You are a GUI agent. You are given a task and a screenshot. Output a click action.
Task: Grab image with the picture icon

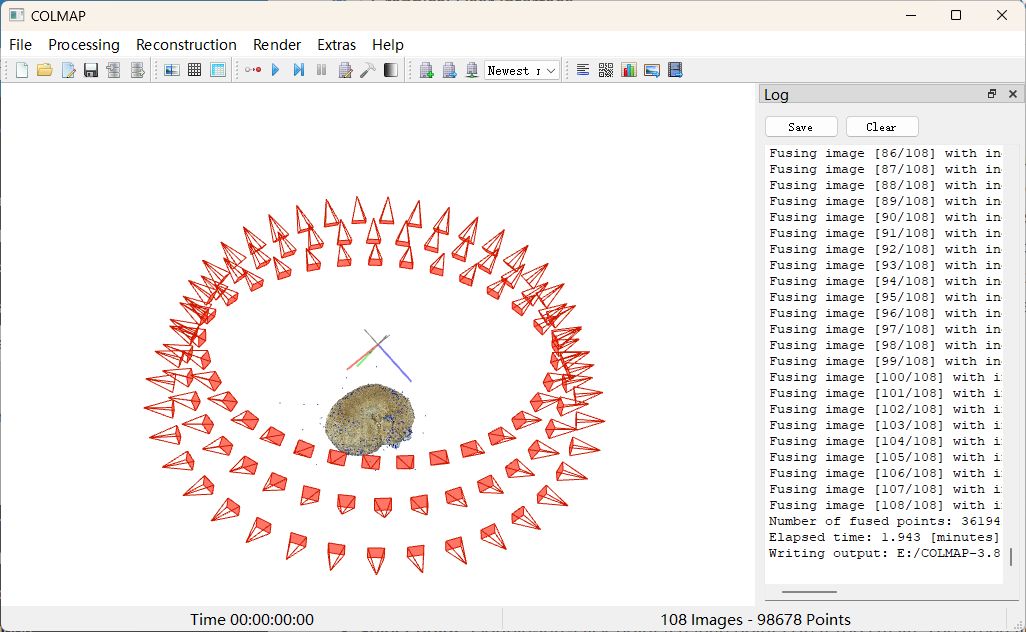(x=652, y=70)
